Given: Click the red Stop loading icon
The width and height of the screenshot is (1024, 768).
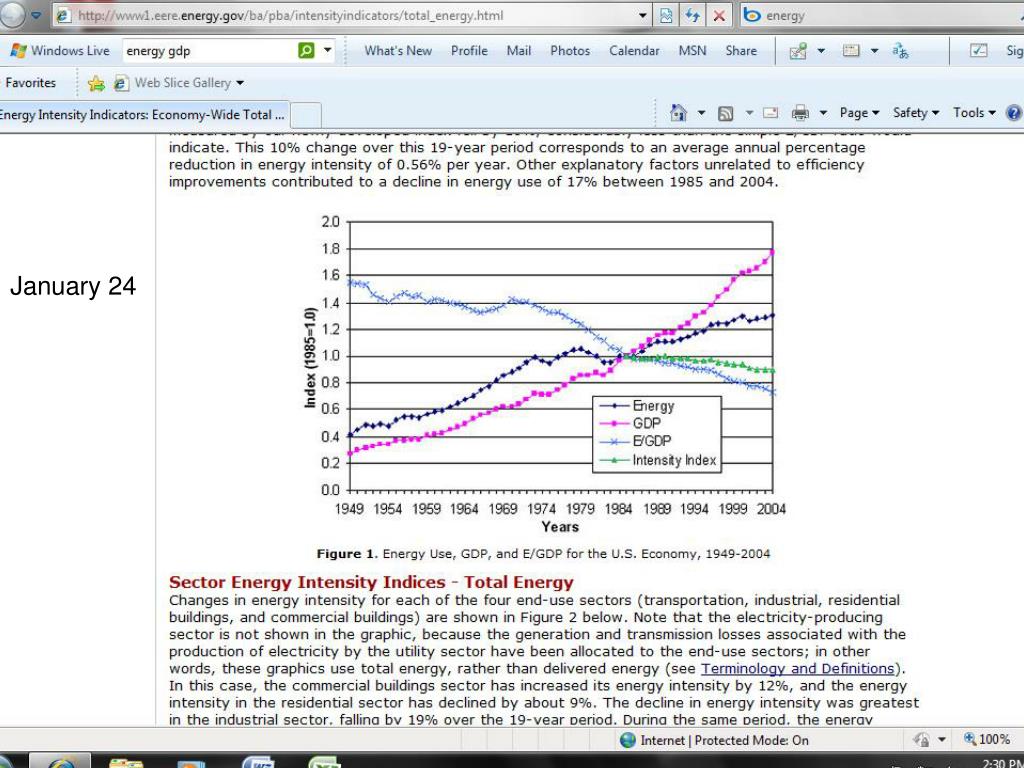Looking at the screenshot, I should [719, 15].
